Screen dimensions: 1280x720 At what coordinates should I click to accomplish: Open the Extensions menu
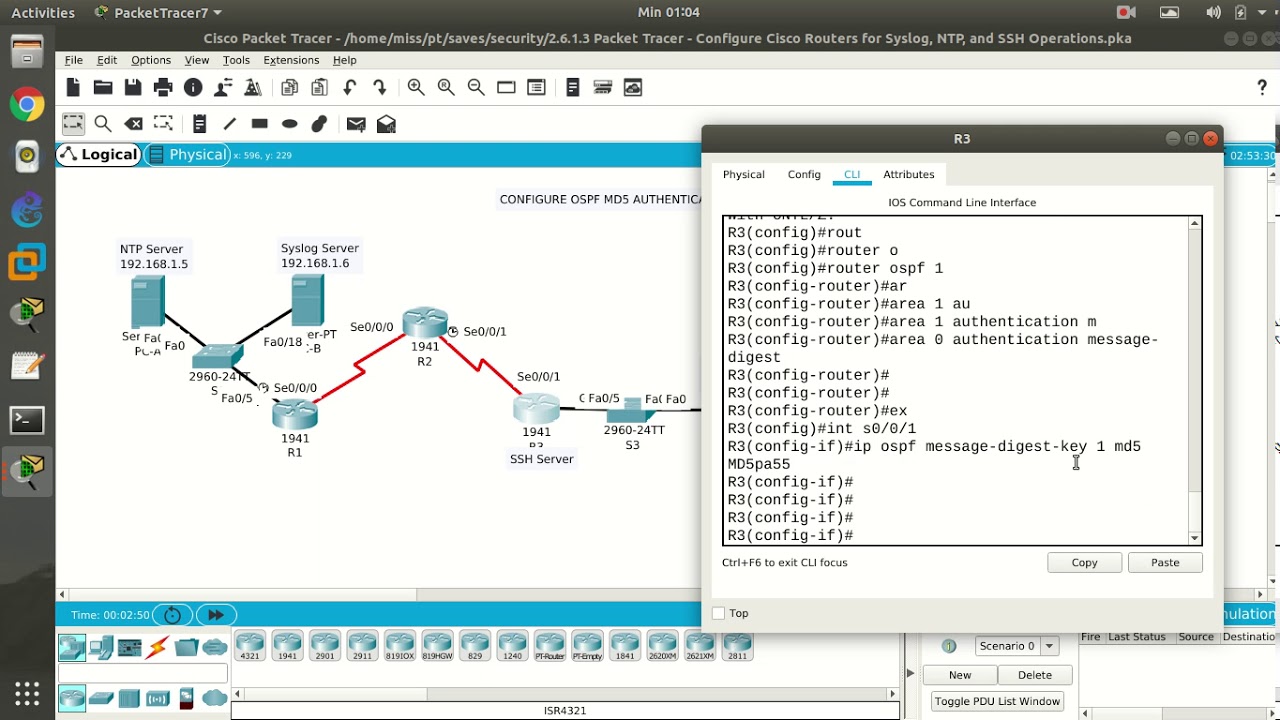click(x=291, y=60)
